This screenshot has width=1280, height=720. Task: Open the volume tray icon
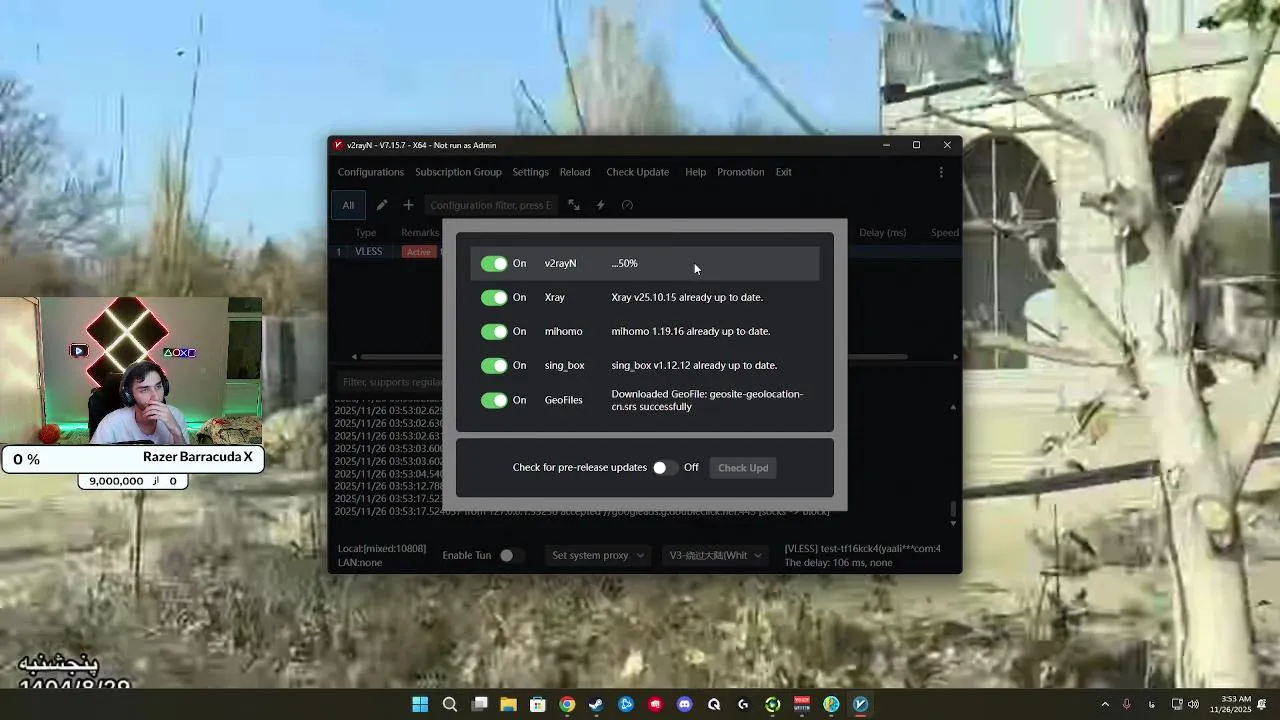pos(1193,705)
